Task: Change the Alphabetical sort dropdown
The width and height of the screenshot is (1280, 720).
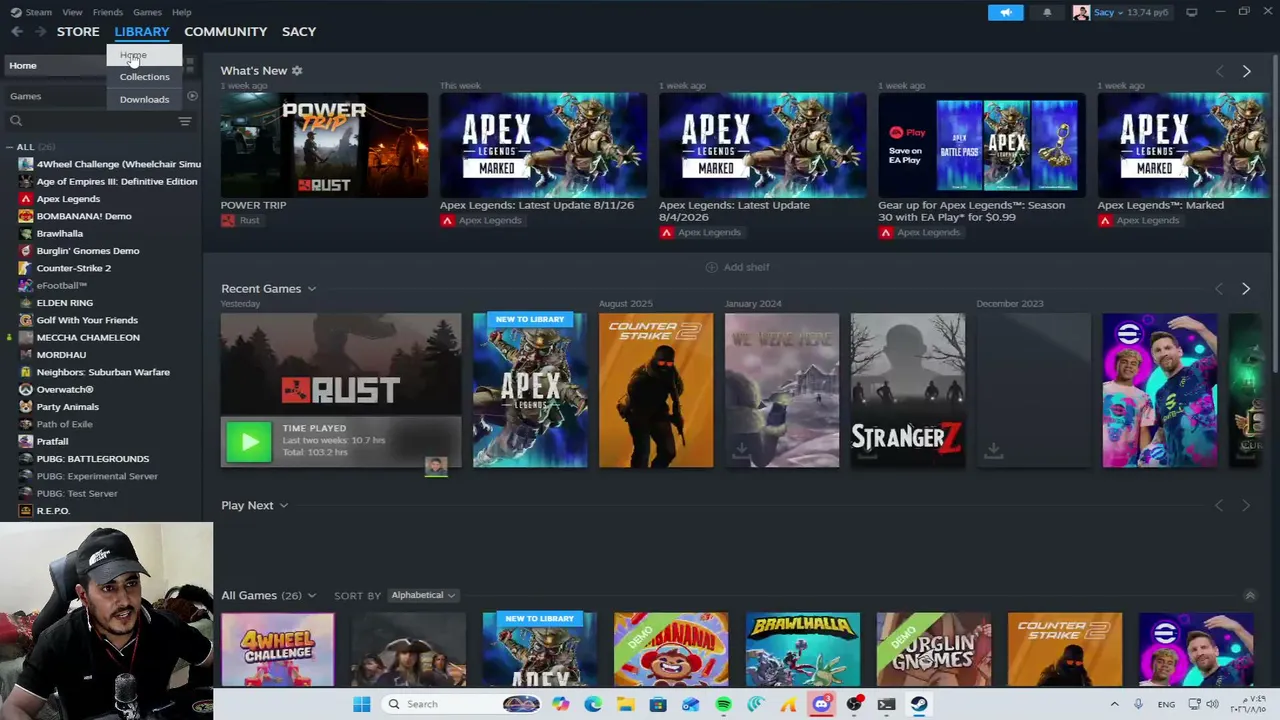Action: coord(422,596)
